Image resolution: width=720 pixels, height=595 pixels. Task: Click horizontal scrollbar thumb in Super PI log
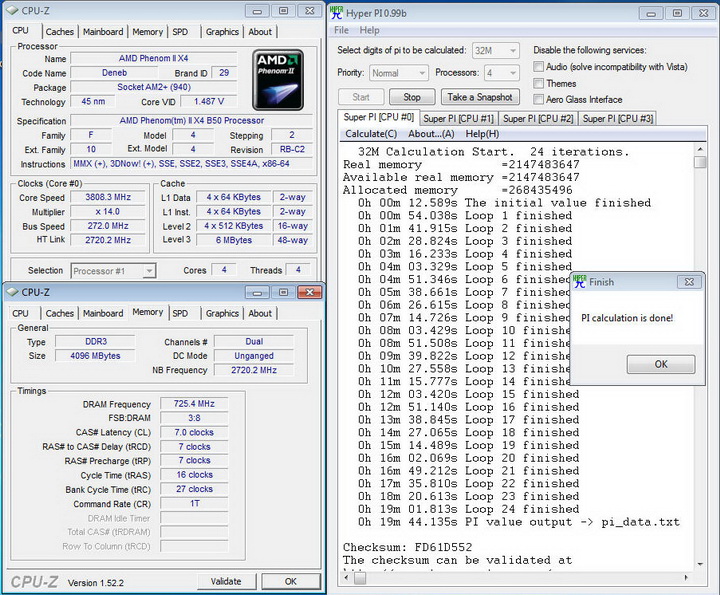360,578
